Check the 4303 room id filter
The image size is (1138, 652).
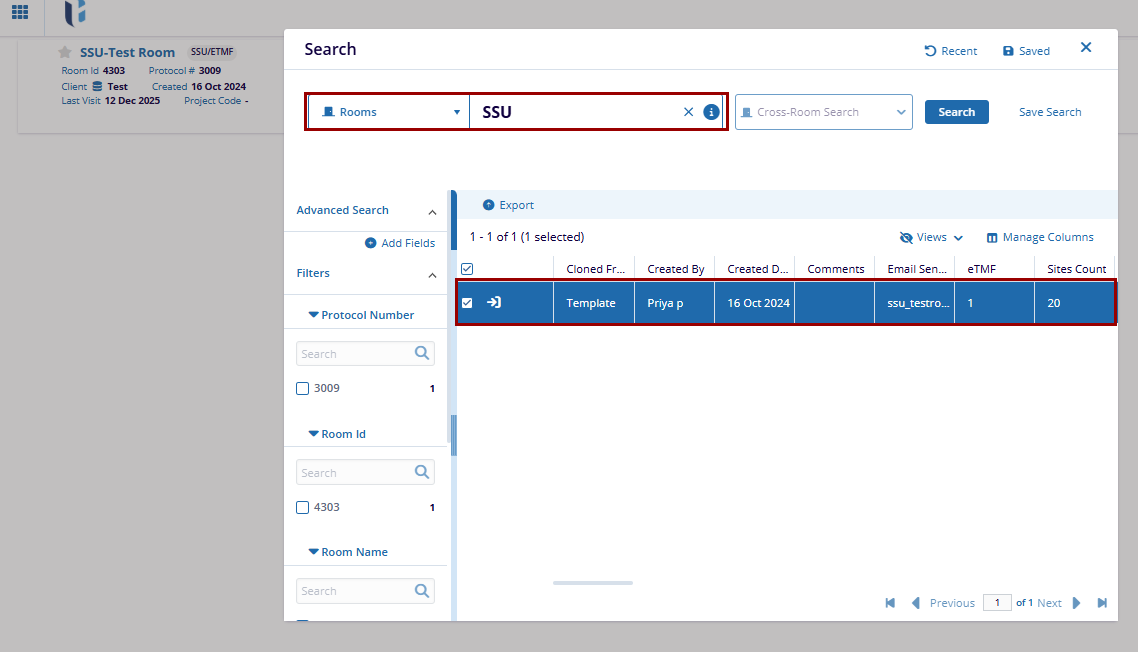click(x=303, y=507)
